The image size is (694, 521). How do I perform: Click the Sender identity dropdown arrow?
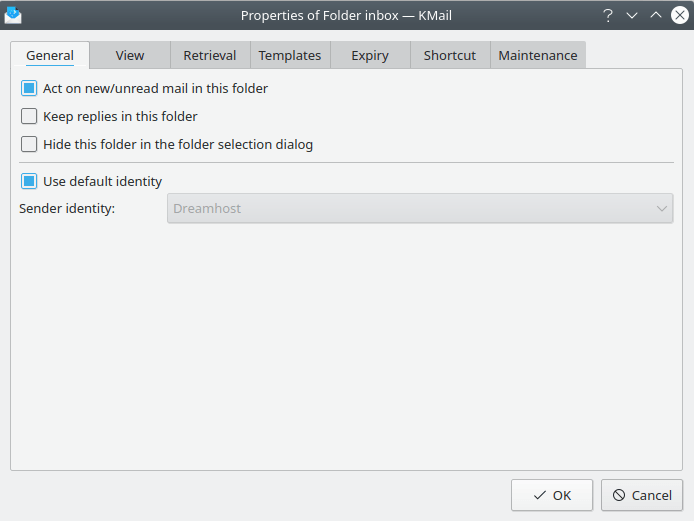[x=662, y=208]
